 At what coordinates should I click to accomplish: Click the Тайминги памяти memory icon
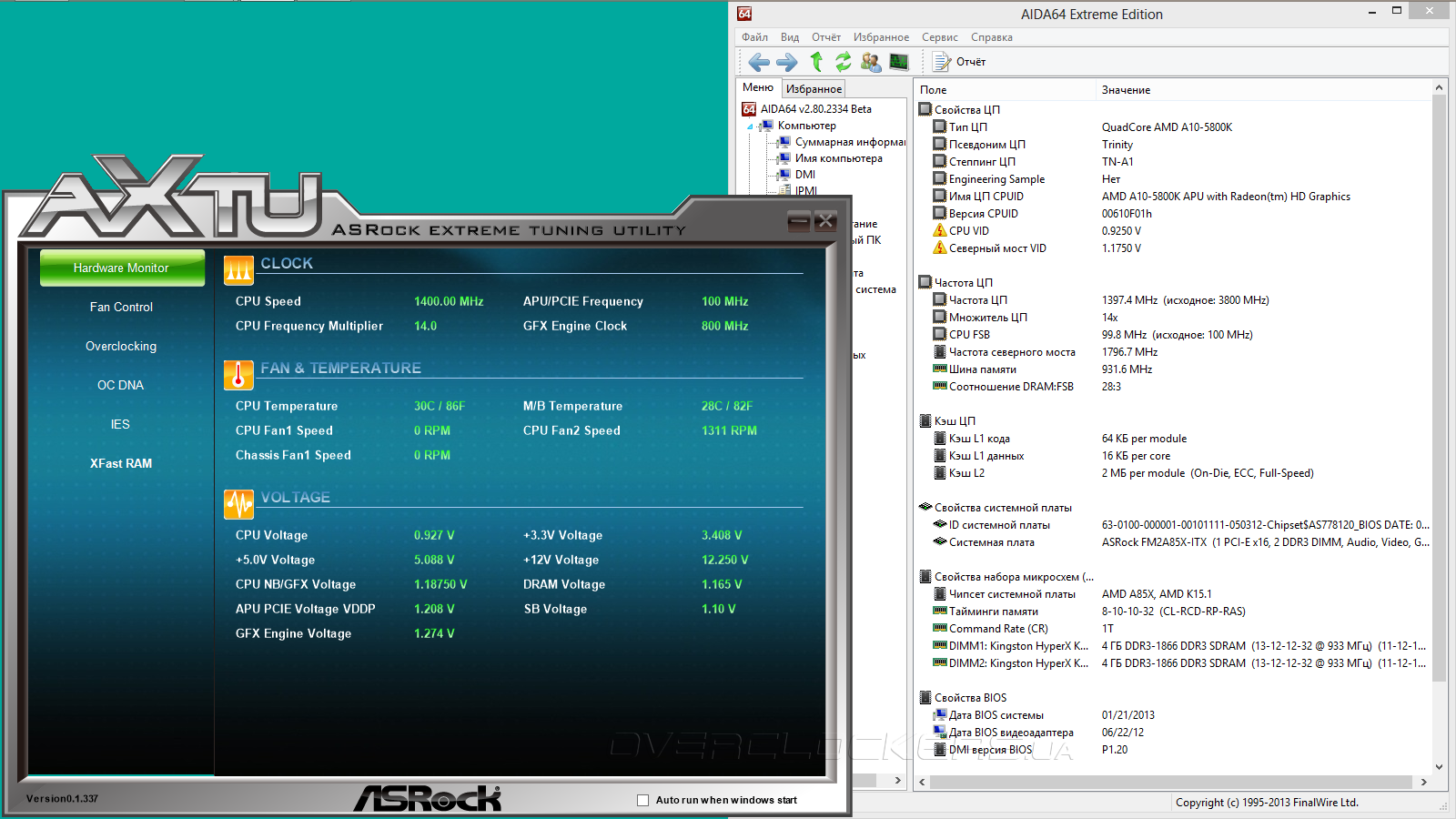click(x=940, y=611)
